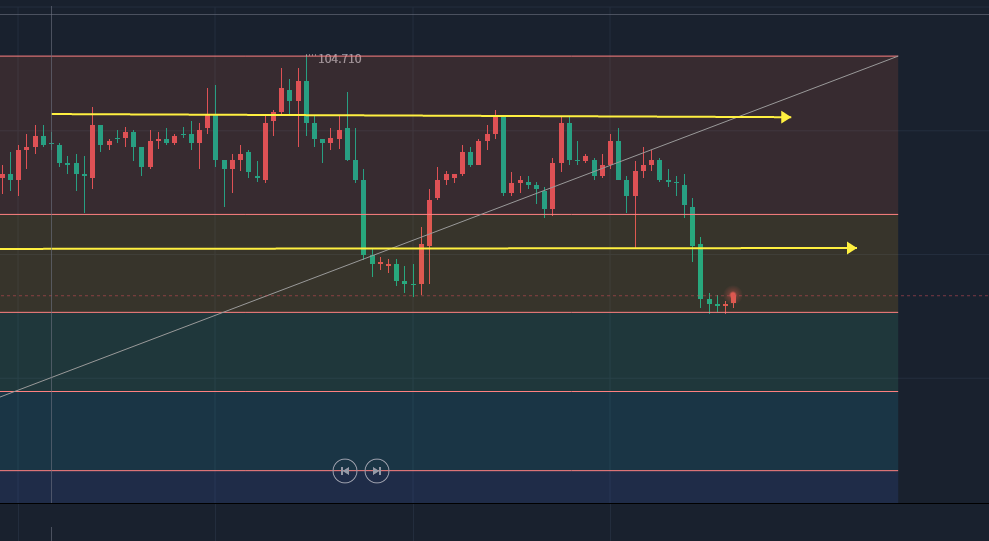
Task: Select the upper yellow arrow's arrowhead
Action: [x=786, y=117]
